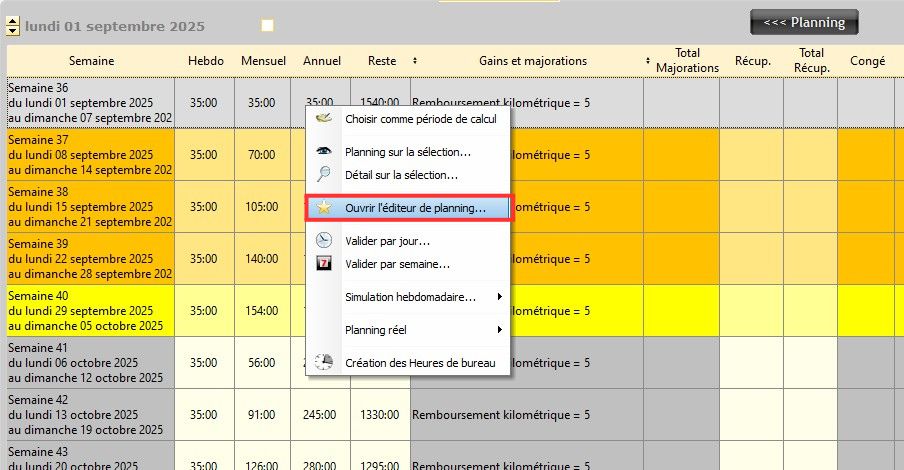Step the date with the spinner arrows
Viewport: 904px width, 470px height.
[14, 25]
